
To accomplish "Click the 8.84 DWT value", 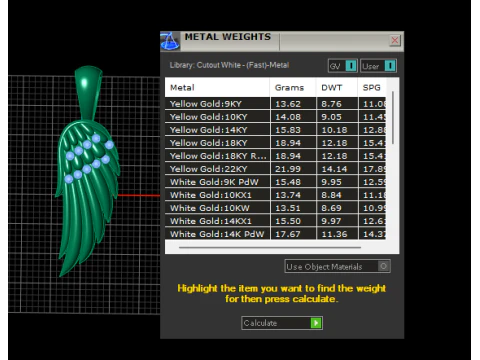I will point(331,195).
